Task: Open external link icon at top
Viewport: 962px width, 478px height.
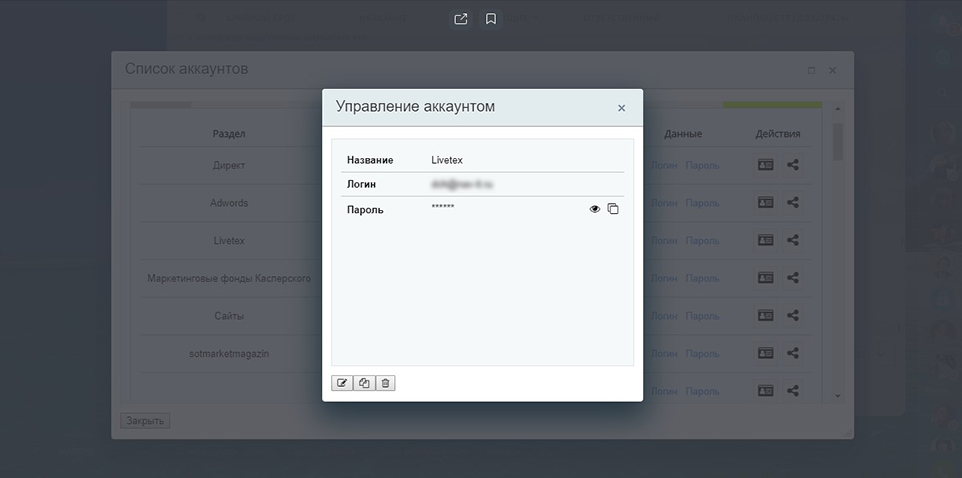Action: tap(461, 19)
